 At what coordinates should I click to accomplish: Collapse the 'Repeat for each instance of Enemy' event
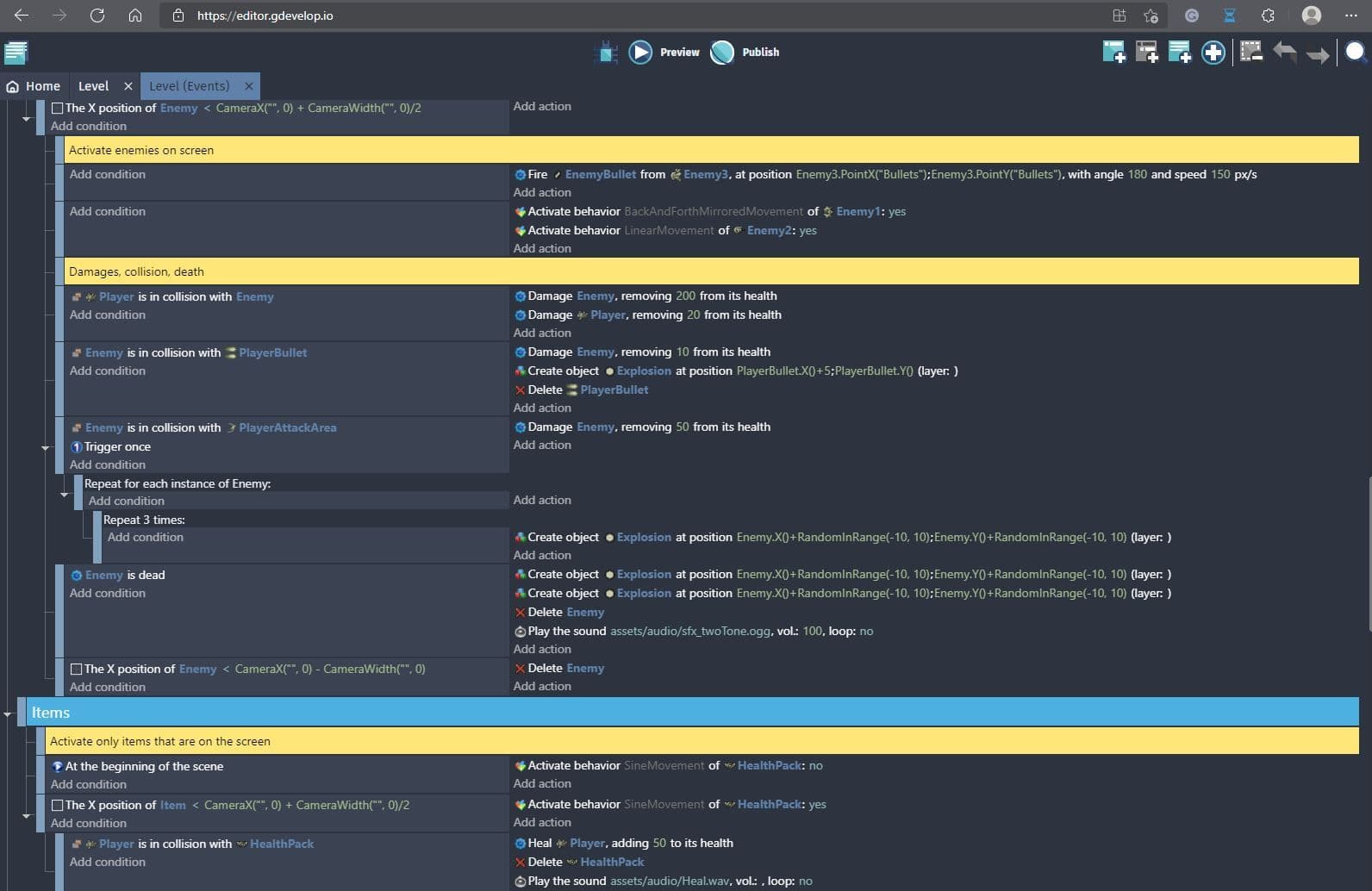point(65,495)
